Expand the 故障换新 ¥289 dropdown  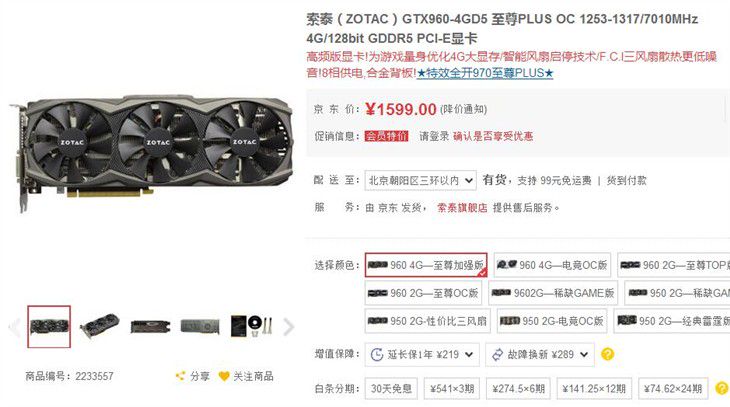(x=540, y=354)
